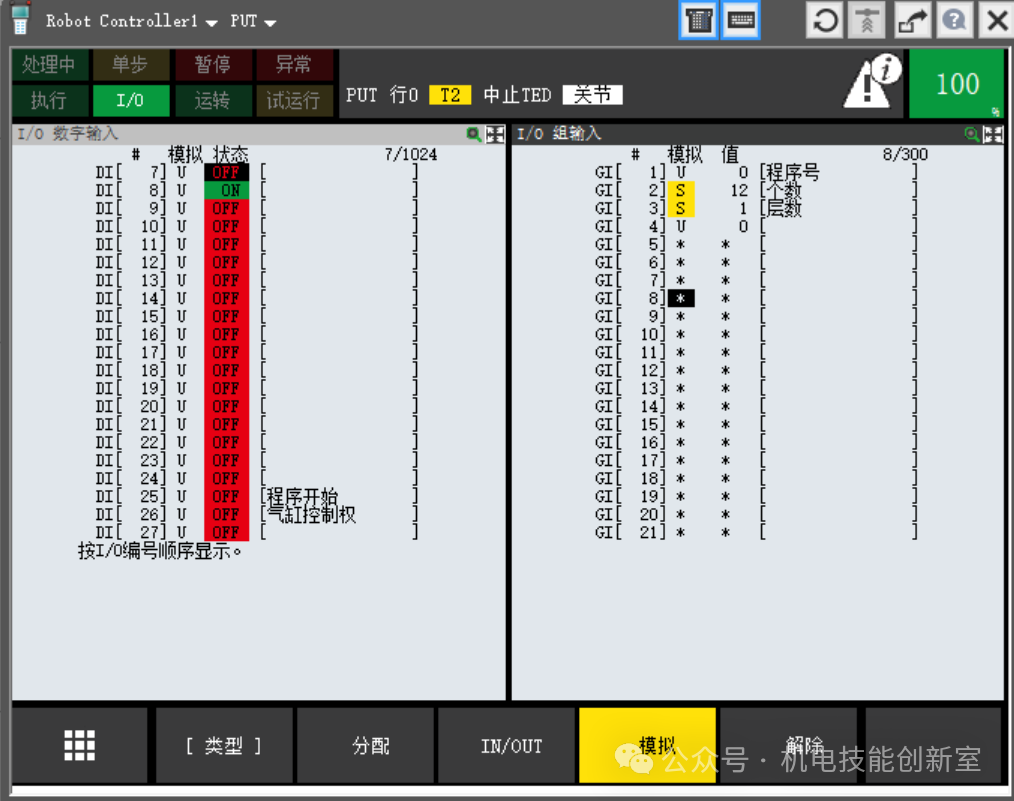The width and height of the screenshot is (1014, 801).
Task: Maximize the group input pane icon
Action: [992, 134]
